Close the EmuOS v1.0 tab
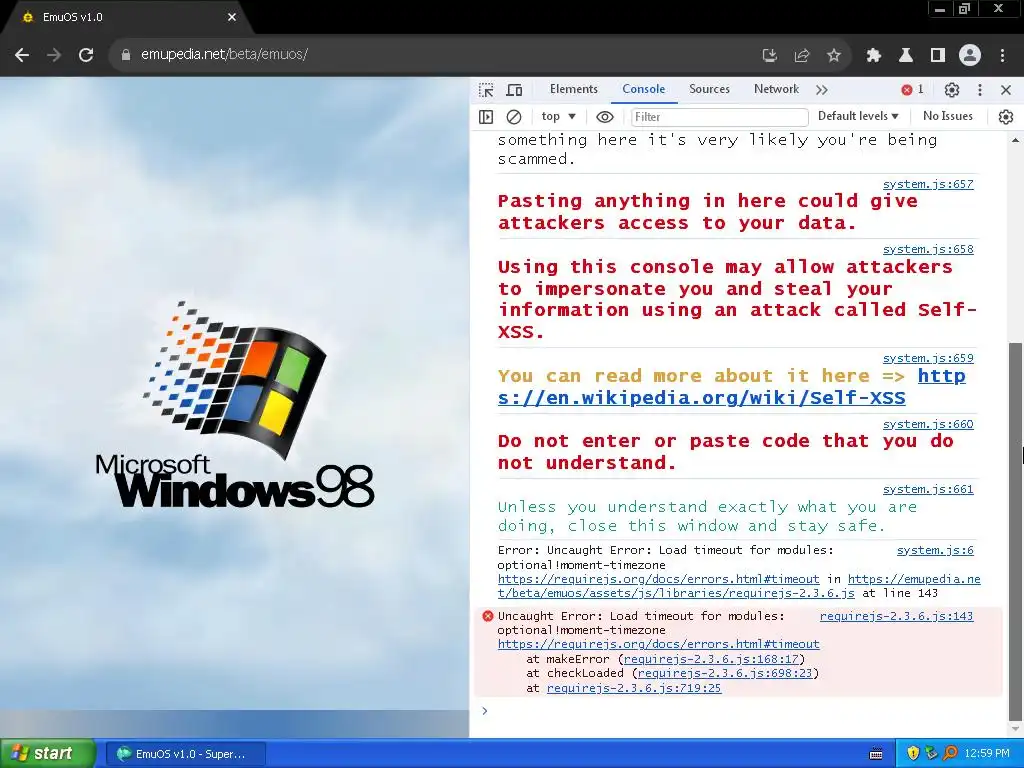 pyautogui.click(x=232, y=18)
